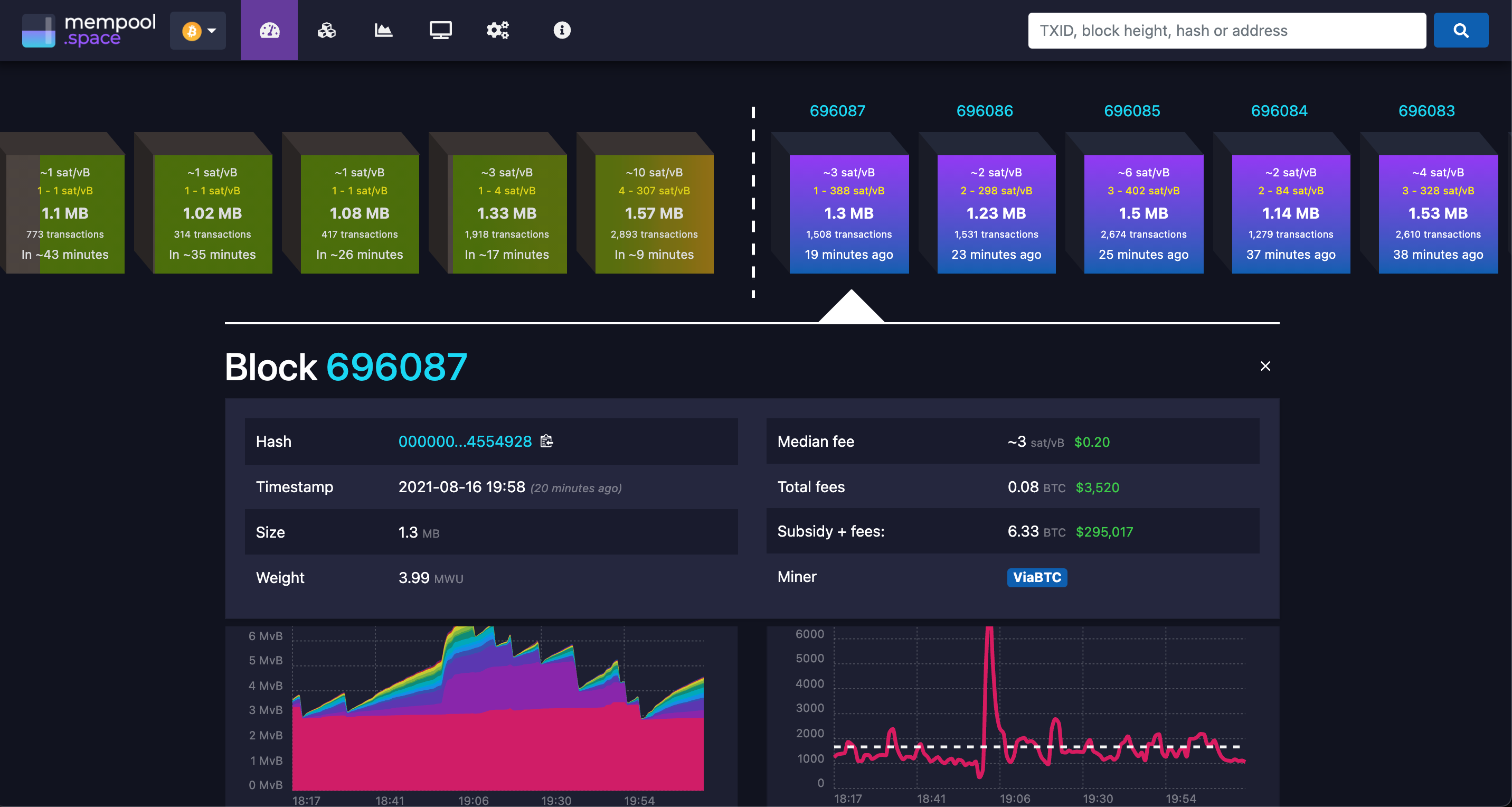Open the mempool.space home logo

click(x=89, y=30)
